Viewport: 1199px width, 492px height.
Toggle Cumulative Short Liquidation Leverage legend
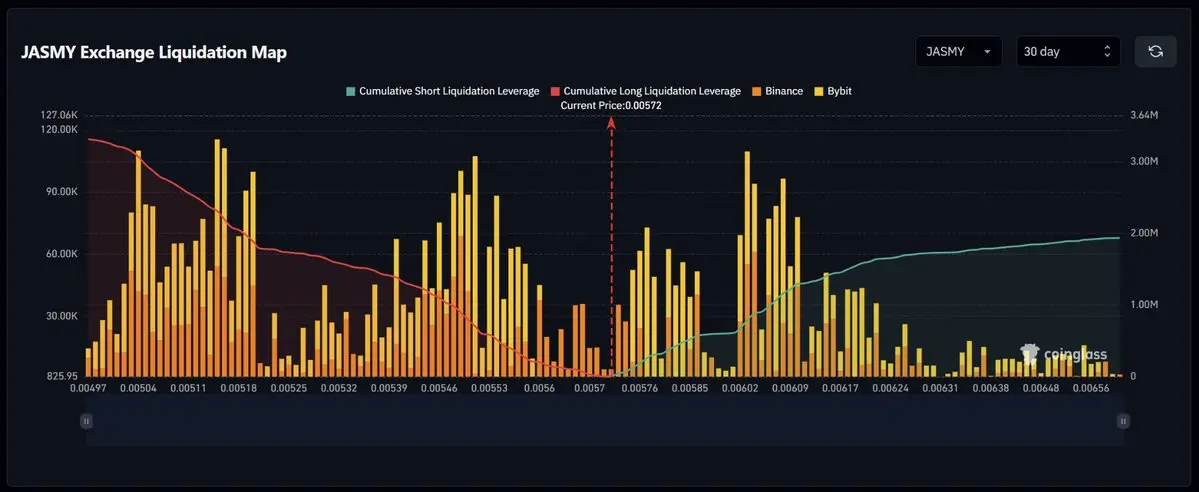(x=443, y=91)
